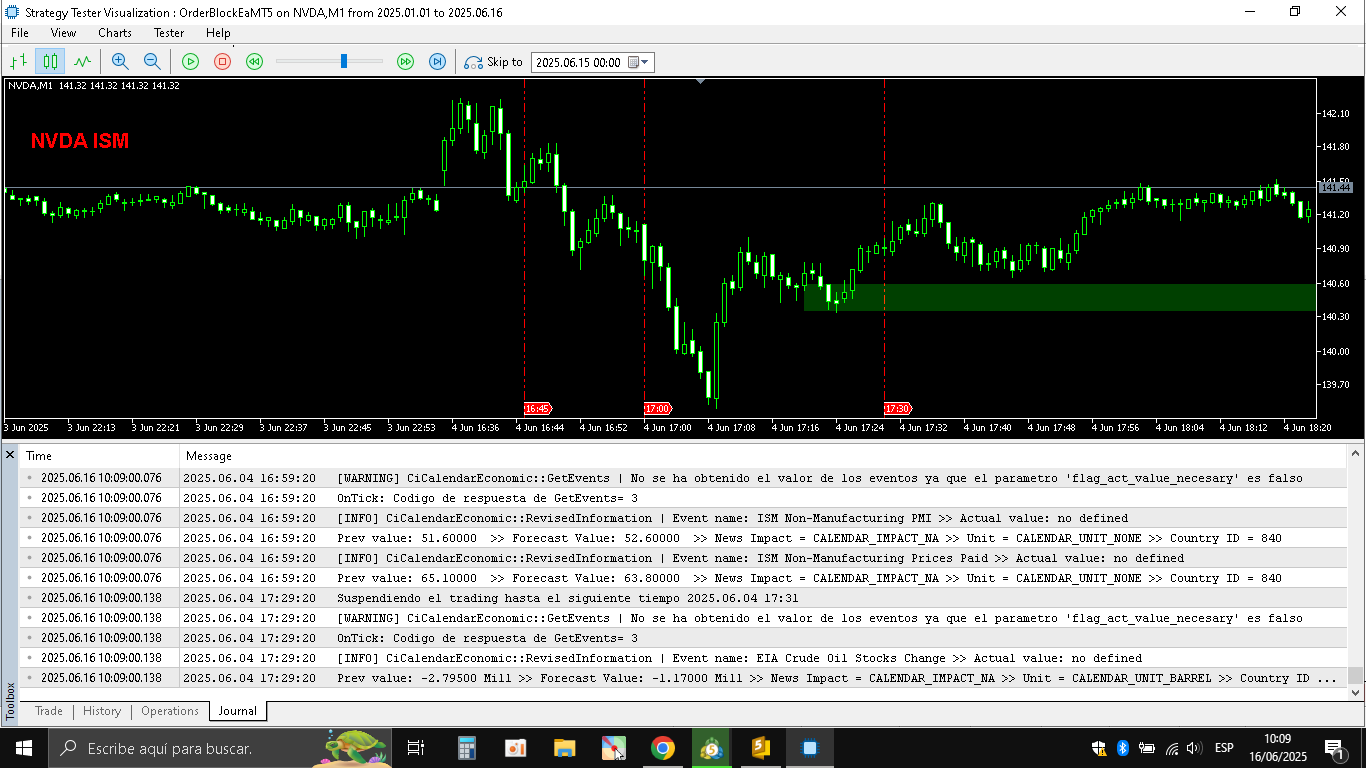Switch chart to line chart mode
The width and height of the screenshot is (1366, 768).
[82, 62]
